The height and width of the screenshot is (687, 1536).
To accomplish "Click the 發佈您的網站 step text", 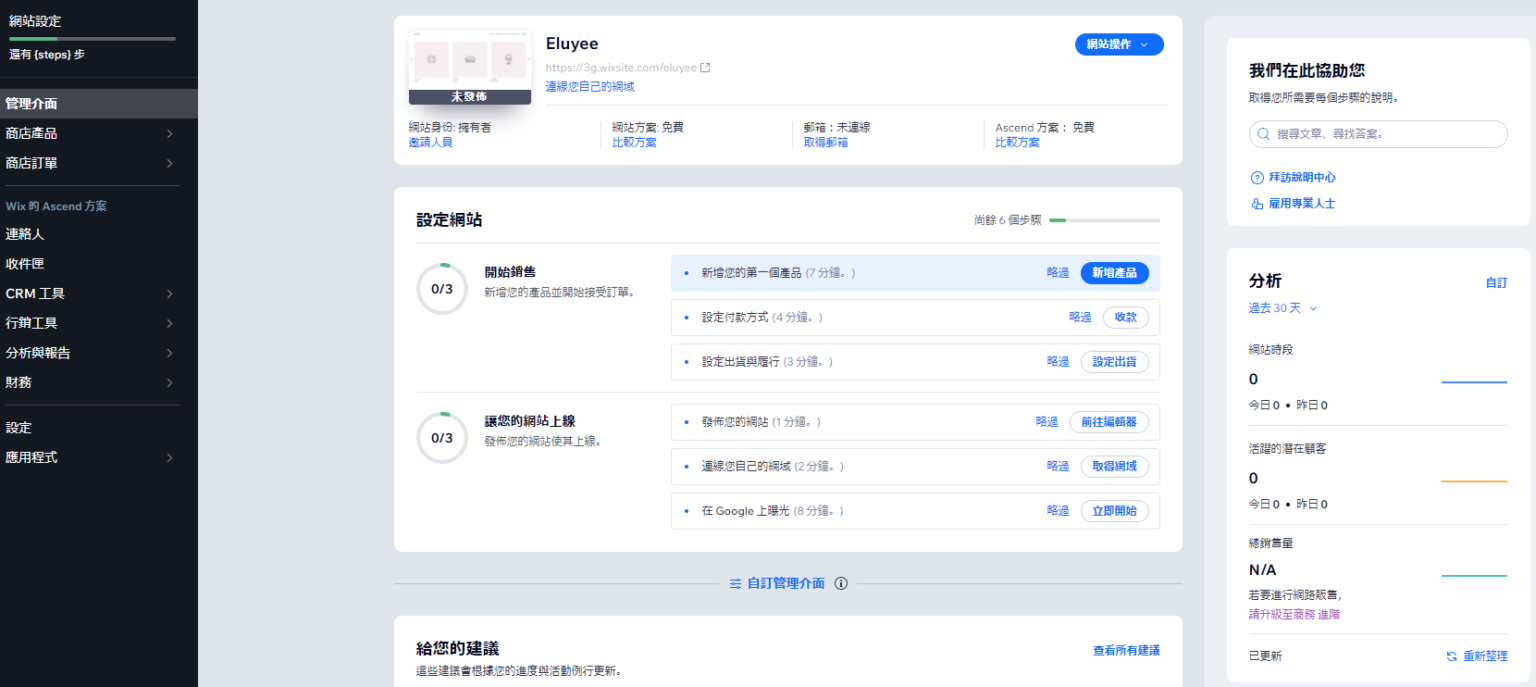I will 735,422.
